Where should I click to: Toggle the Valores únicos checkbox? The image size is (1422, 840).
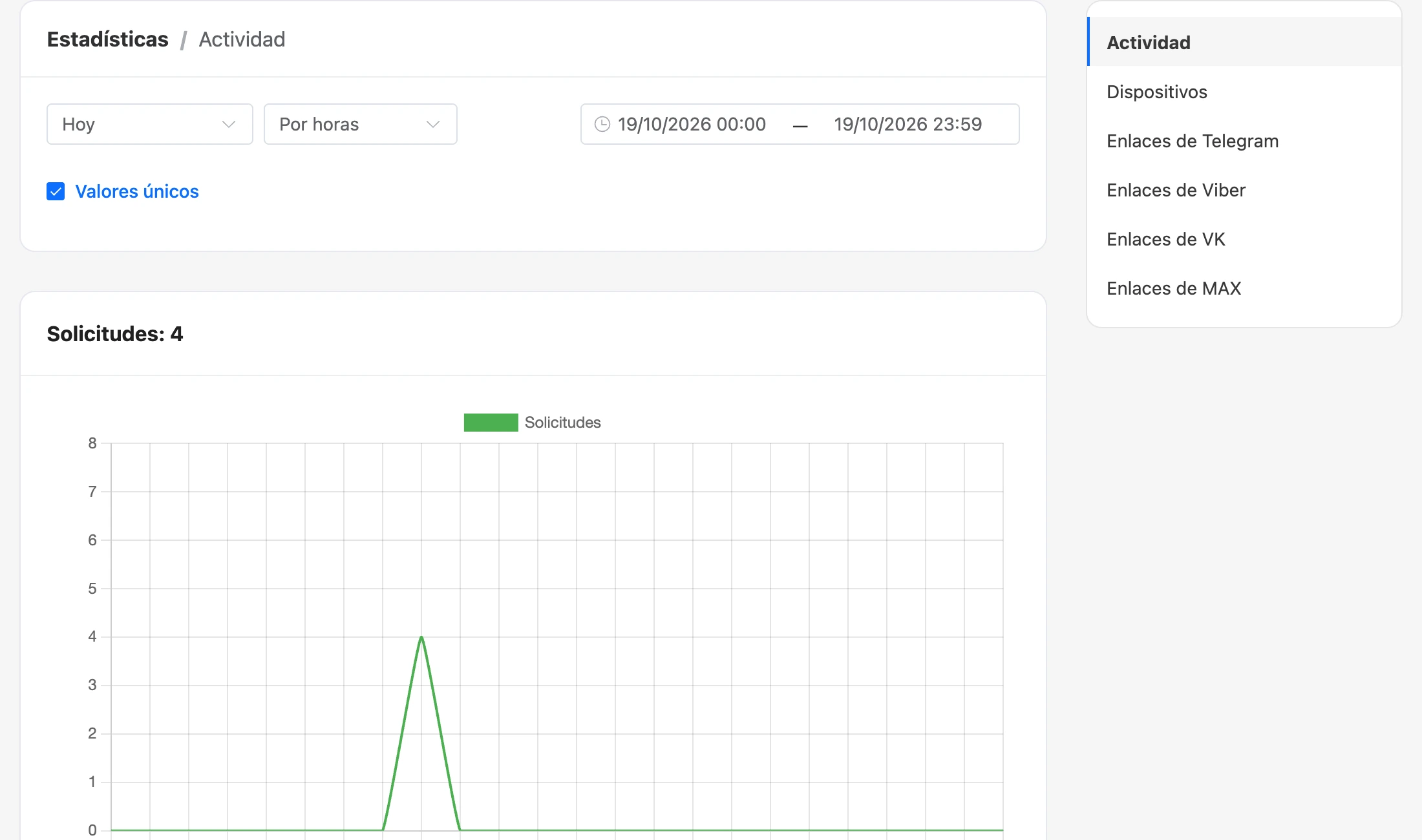coord(56,191)
